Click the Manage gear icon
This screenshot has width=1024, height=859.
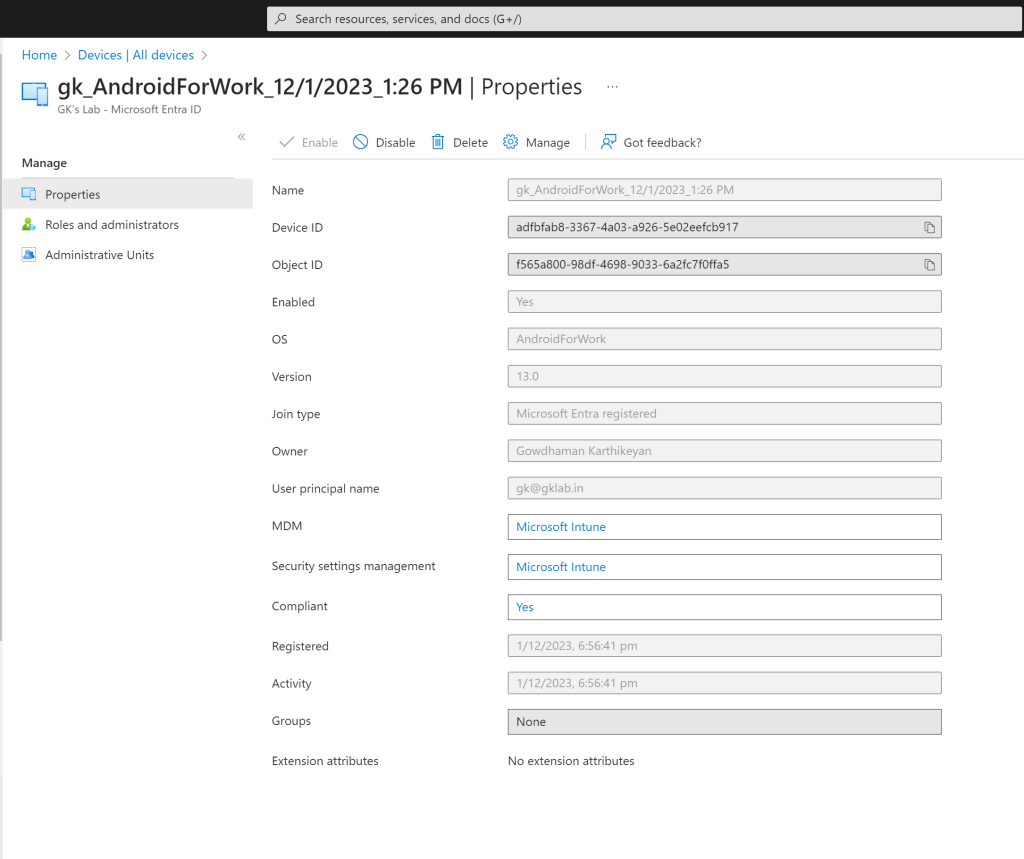pyautogui.click(x=511, y=142)
